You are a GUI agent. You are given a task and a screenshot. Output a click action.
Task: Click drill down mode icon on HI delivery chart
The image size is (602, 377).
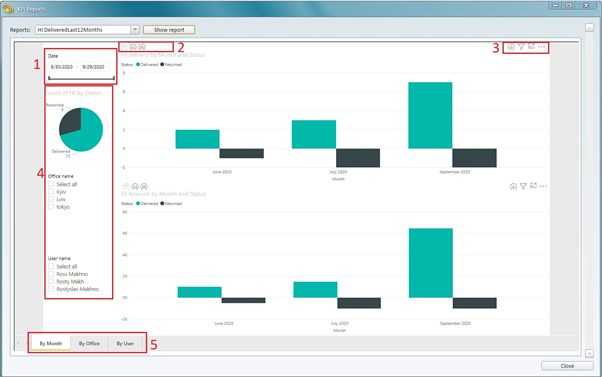tap(511, 47)
